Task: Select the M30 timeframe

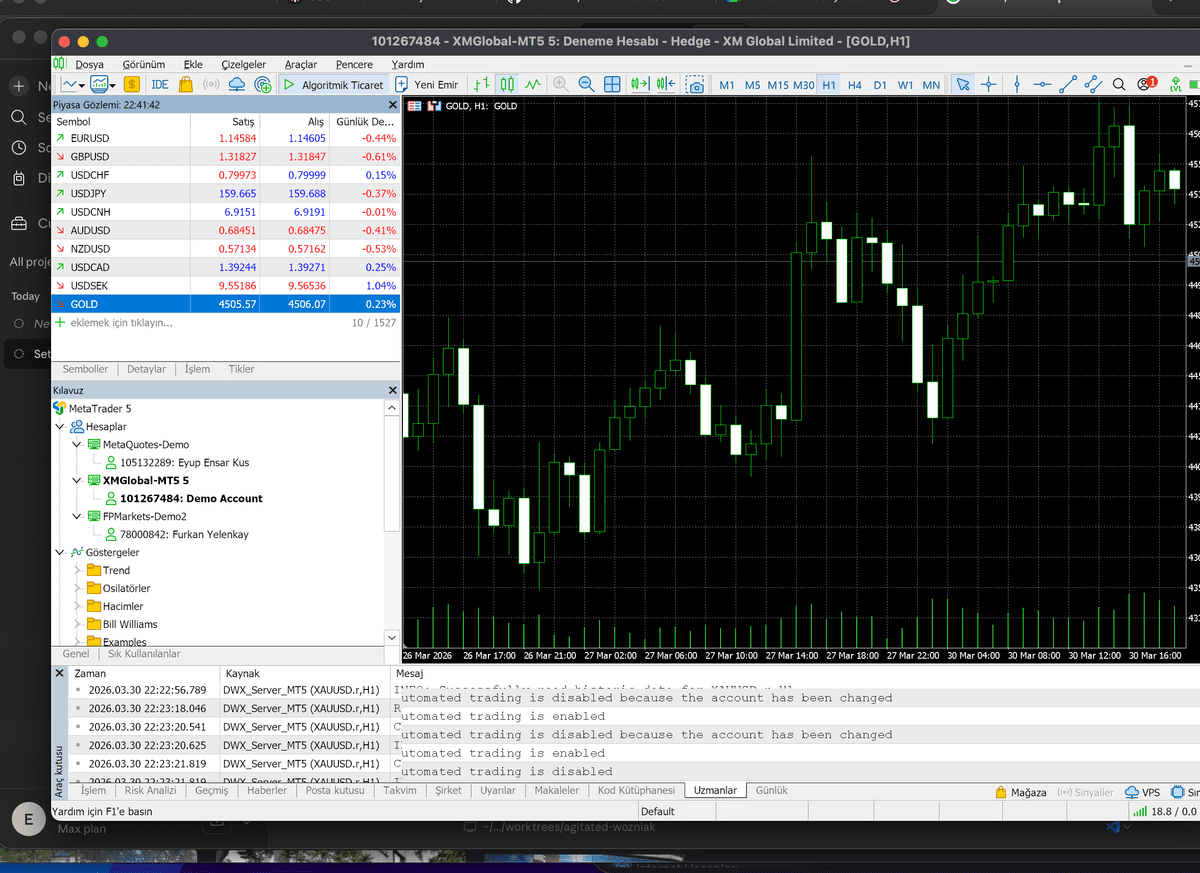Action: 803,85
